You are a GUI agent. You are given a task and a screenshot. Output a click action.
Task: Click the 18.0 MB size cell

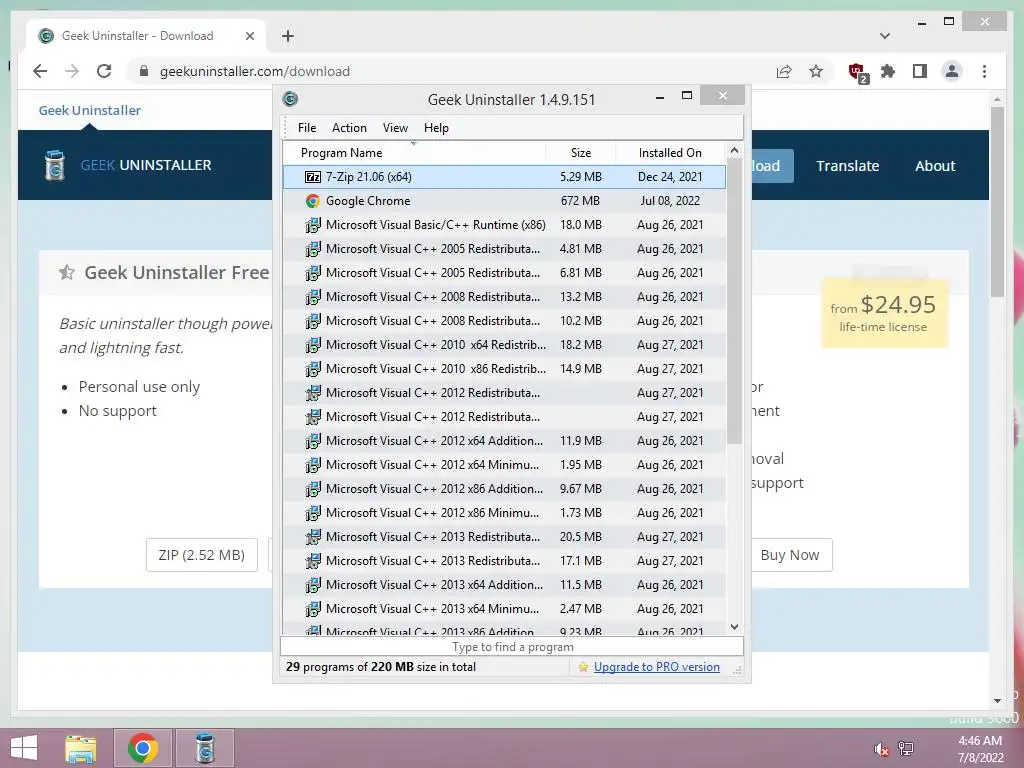(581, 225)
